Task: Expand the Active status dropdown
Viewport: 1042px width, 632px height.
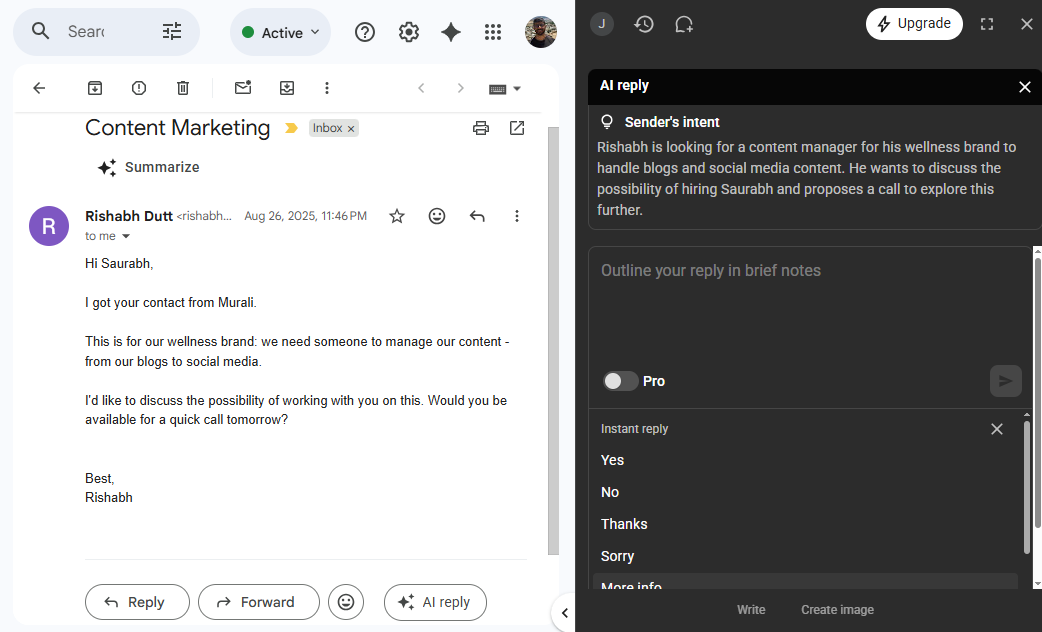Action: (281, 33)
